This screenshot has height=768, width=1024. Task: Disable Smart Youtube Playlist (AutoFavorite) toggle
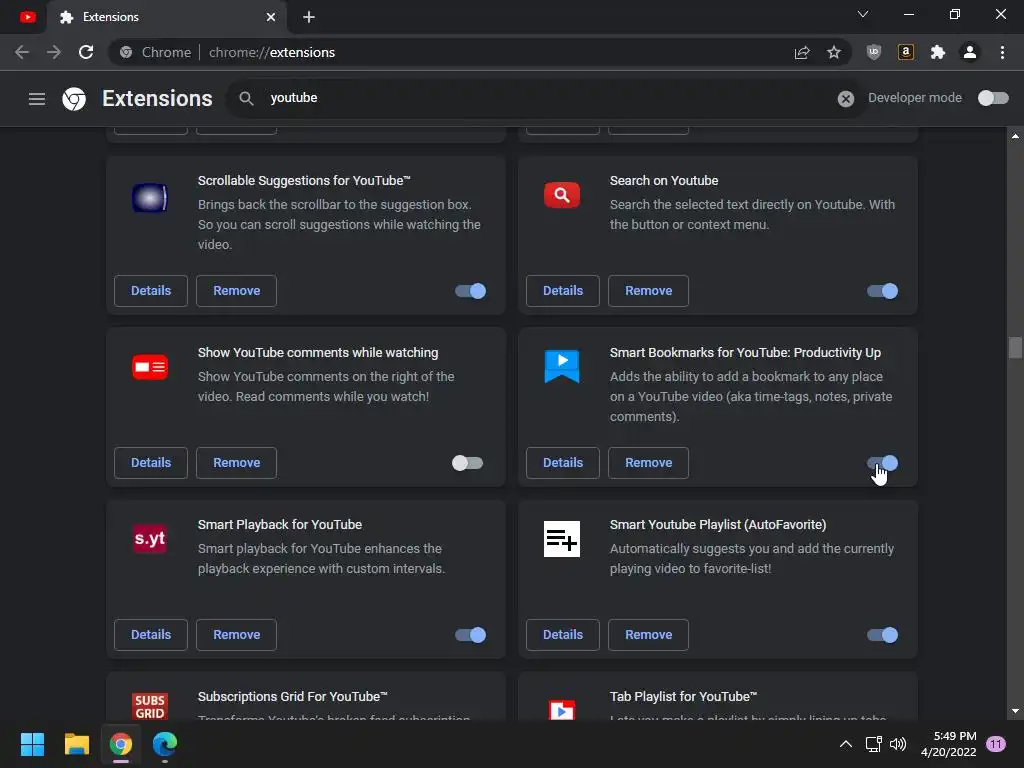(882, 635)
